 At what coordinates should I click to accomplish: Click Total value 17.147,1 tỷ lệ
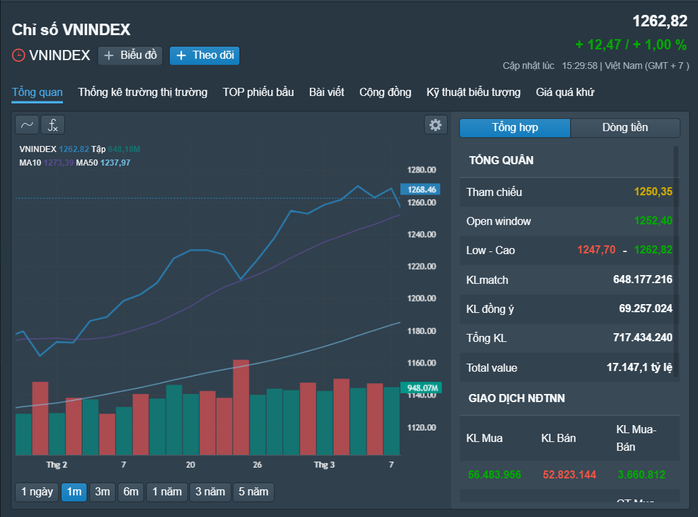639,368
